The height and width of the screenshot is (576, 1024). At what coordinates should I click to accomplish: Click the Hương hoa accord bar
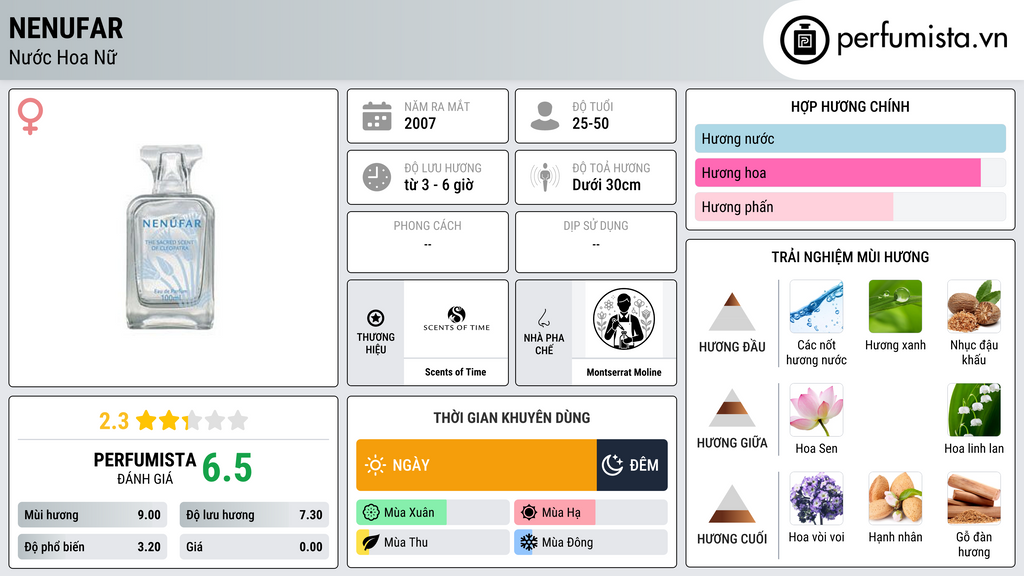[850, 172]
